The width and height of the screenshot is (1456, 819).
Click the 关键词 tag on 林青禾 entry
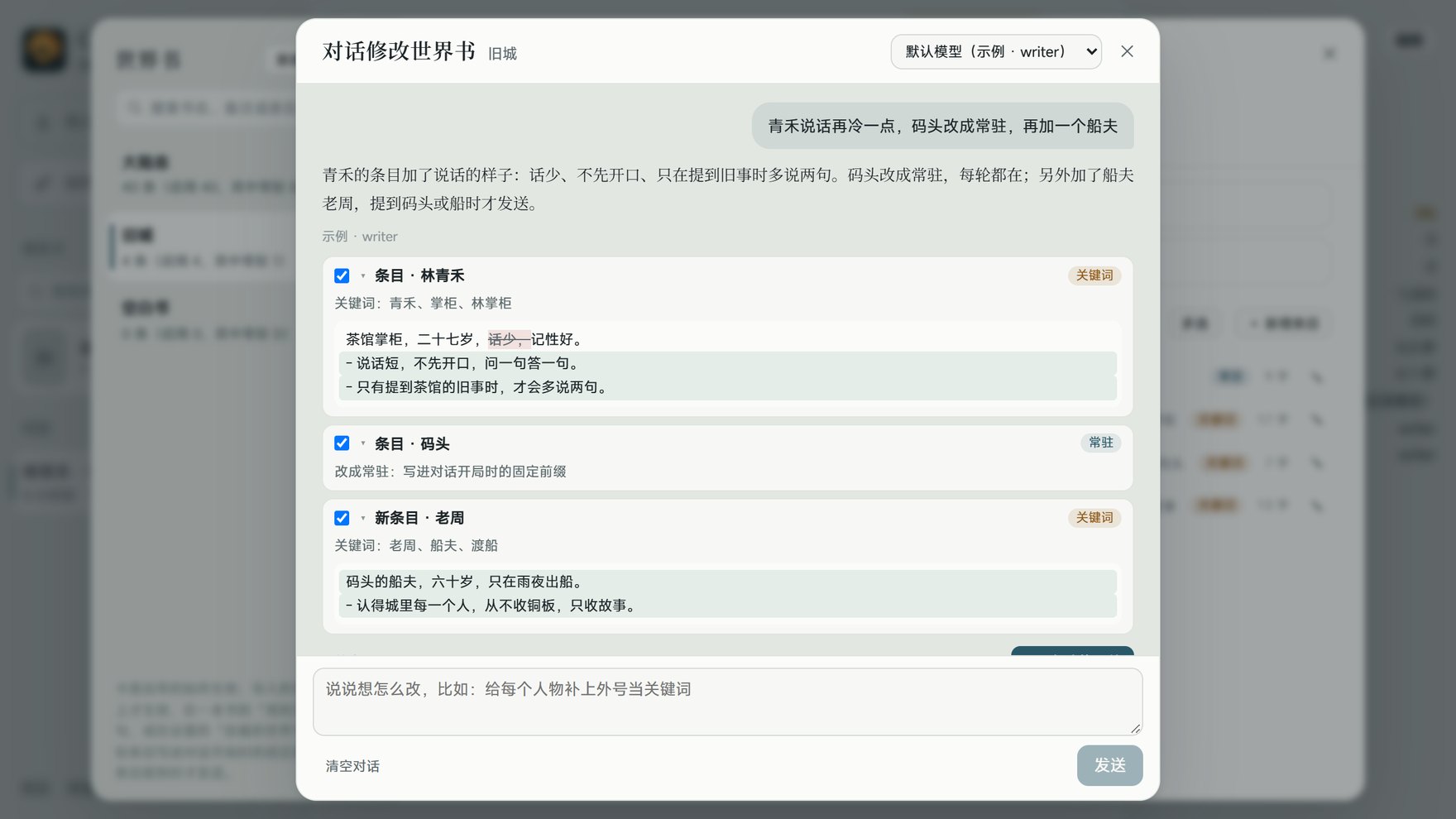click(1094, 275)
